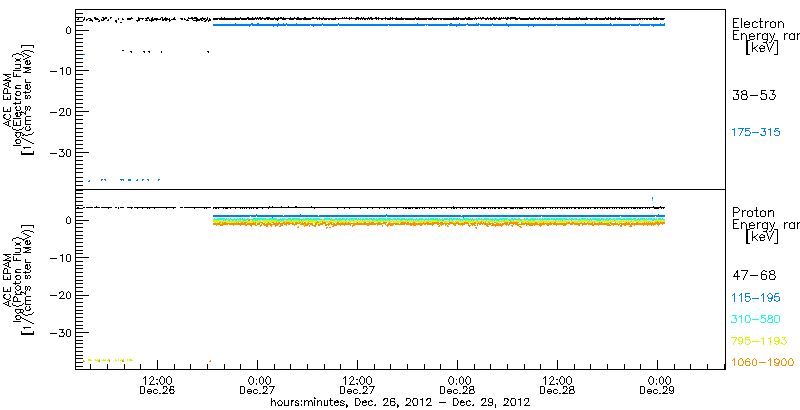Click the -10 tick on the electron flux axis
The height and width of the screenshot is (410, 800).
coord(63,70)
